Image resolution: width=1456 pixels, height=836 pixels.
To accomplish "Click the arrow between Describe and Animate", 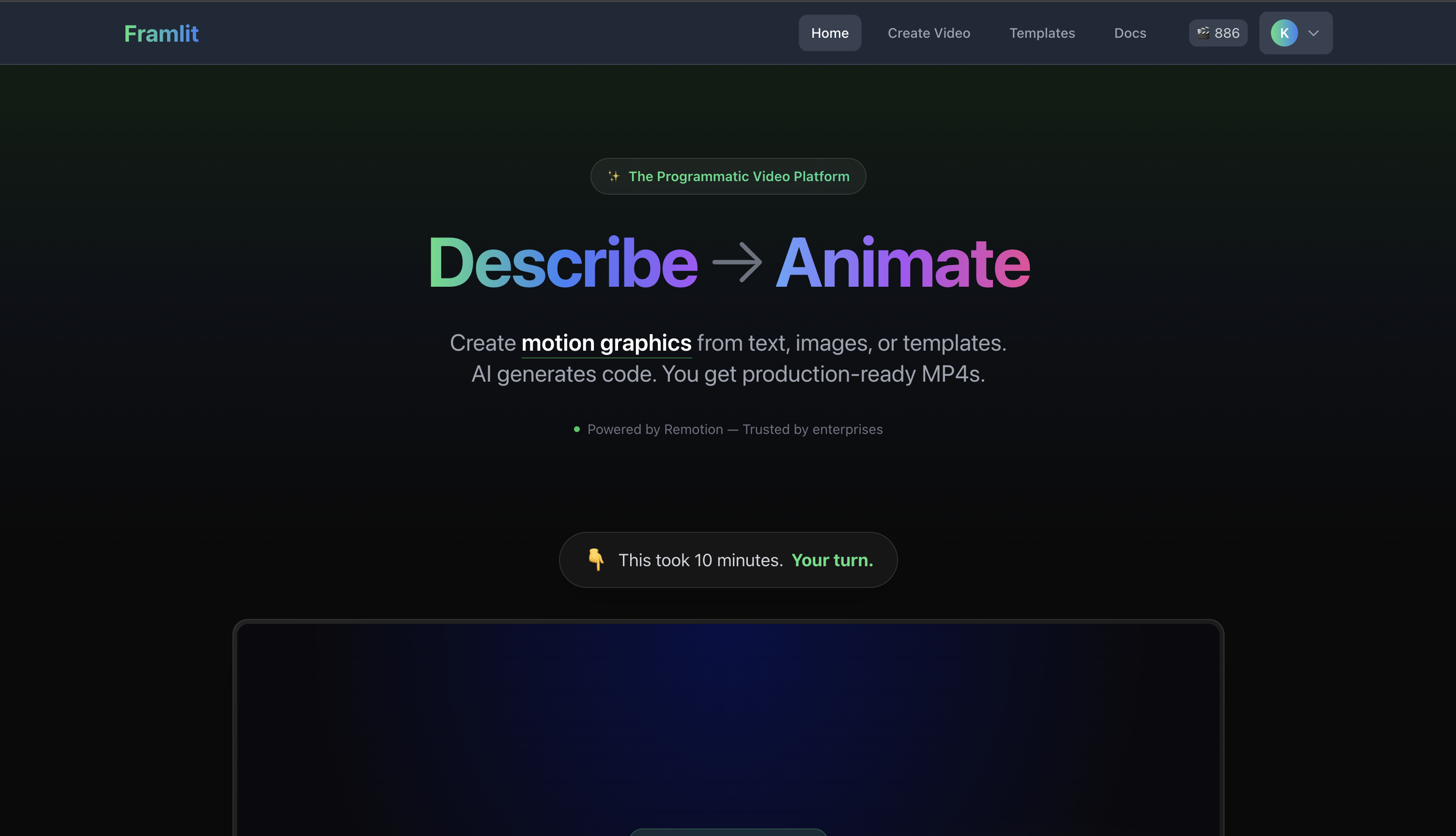I will (737, 263).
